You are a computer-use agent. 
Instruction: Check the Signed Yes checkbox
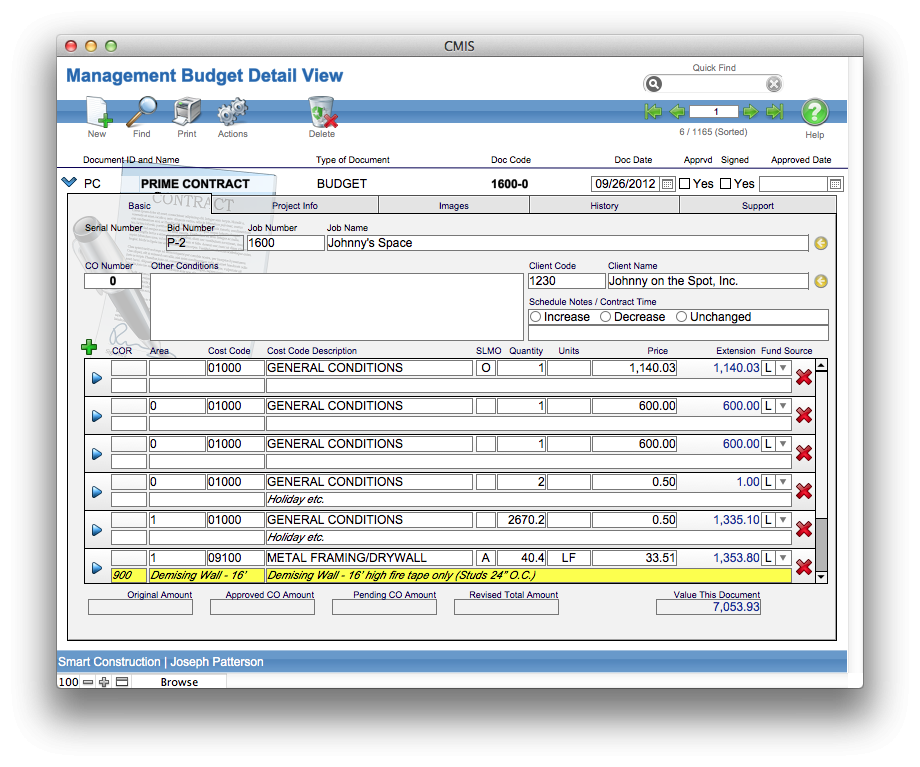click(x=727, y=183)
